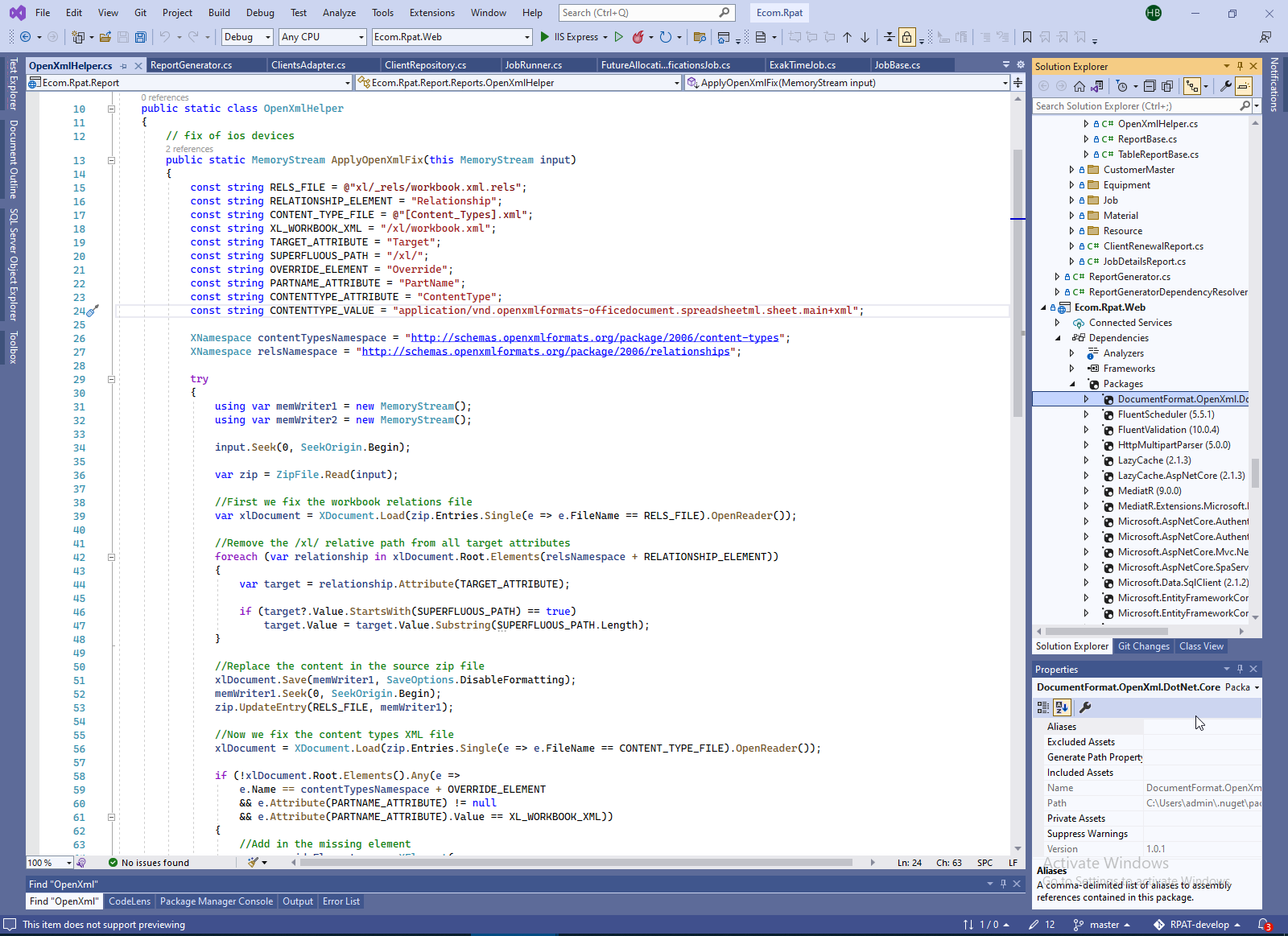The width and height of the screenshot is (1288, 936).
Task: Click the Hot Reload flame icon
Action: tap(638, 37)
